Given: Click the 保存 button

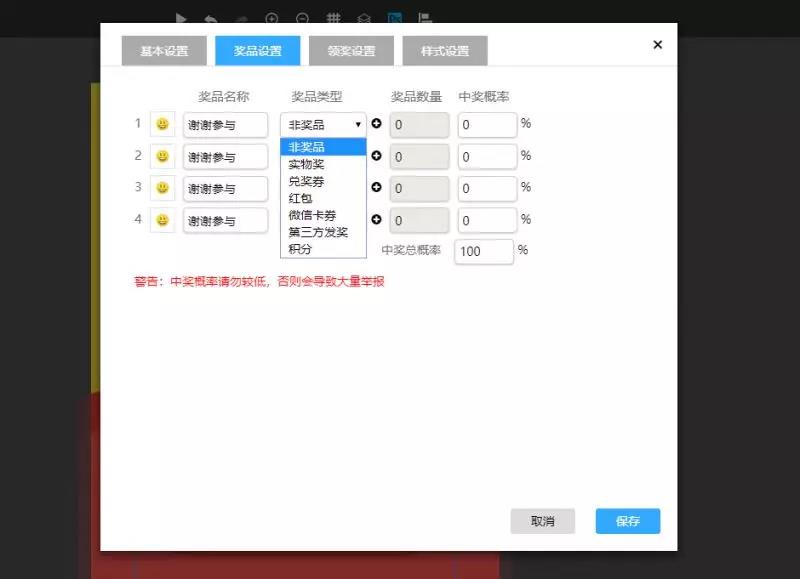Looking at the screenshot, I should click(628, 521).
